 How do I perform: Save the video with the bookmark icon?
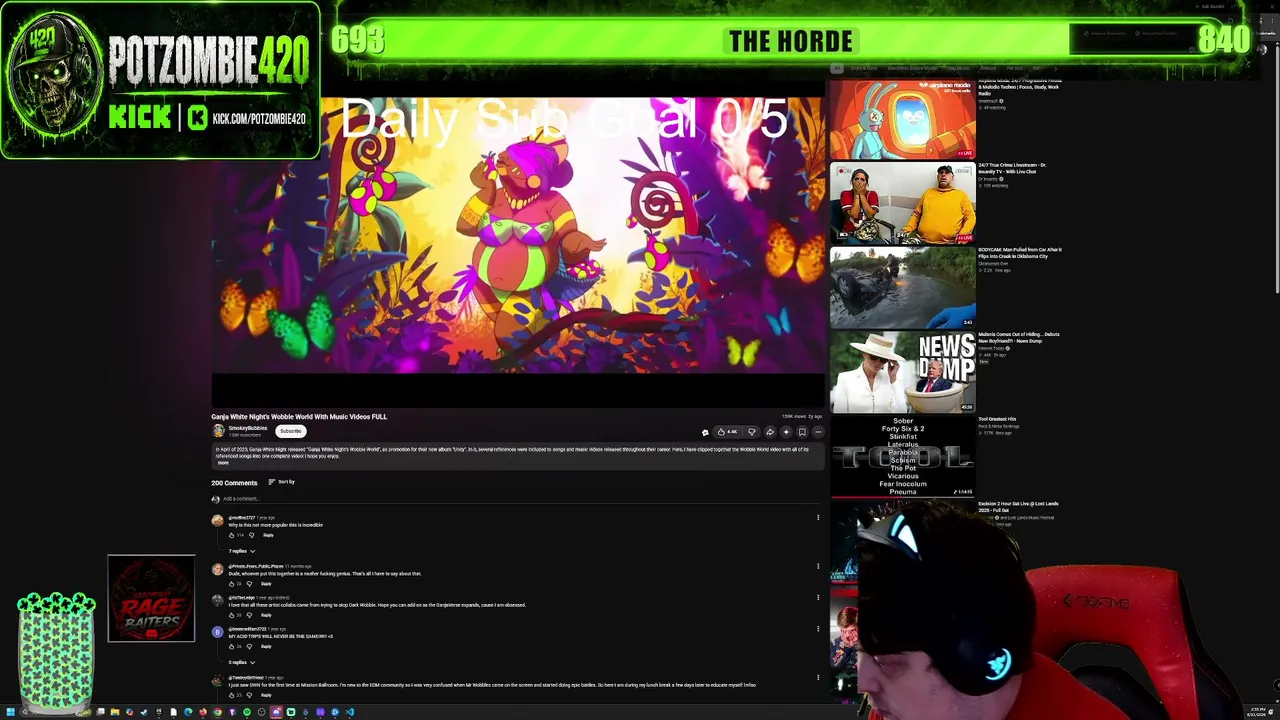coord(802,432)
